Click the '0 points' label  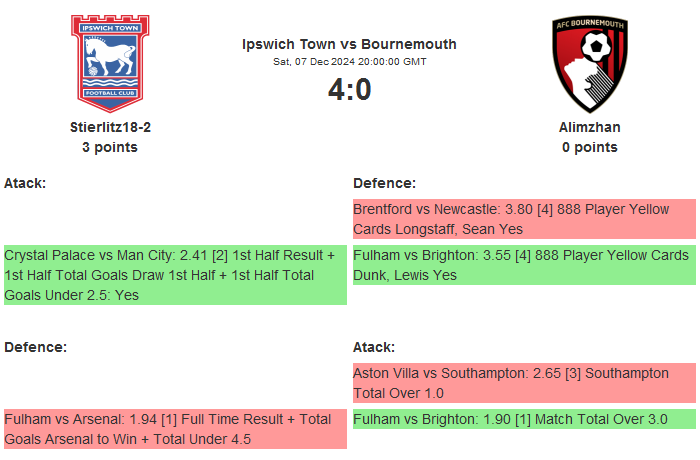pyautogui.click(x=589, y=147)
